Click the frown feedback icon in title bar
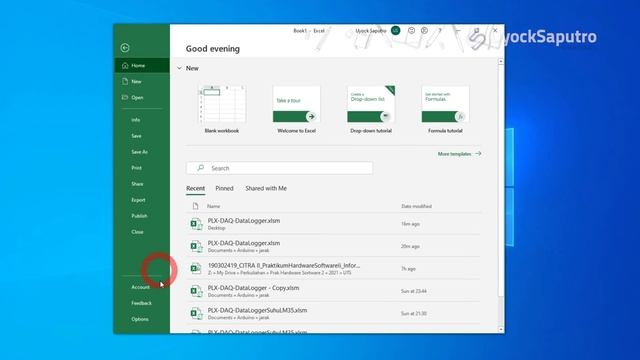Viewport: 640px width, 360px height. [424, 31]
